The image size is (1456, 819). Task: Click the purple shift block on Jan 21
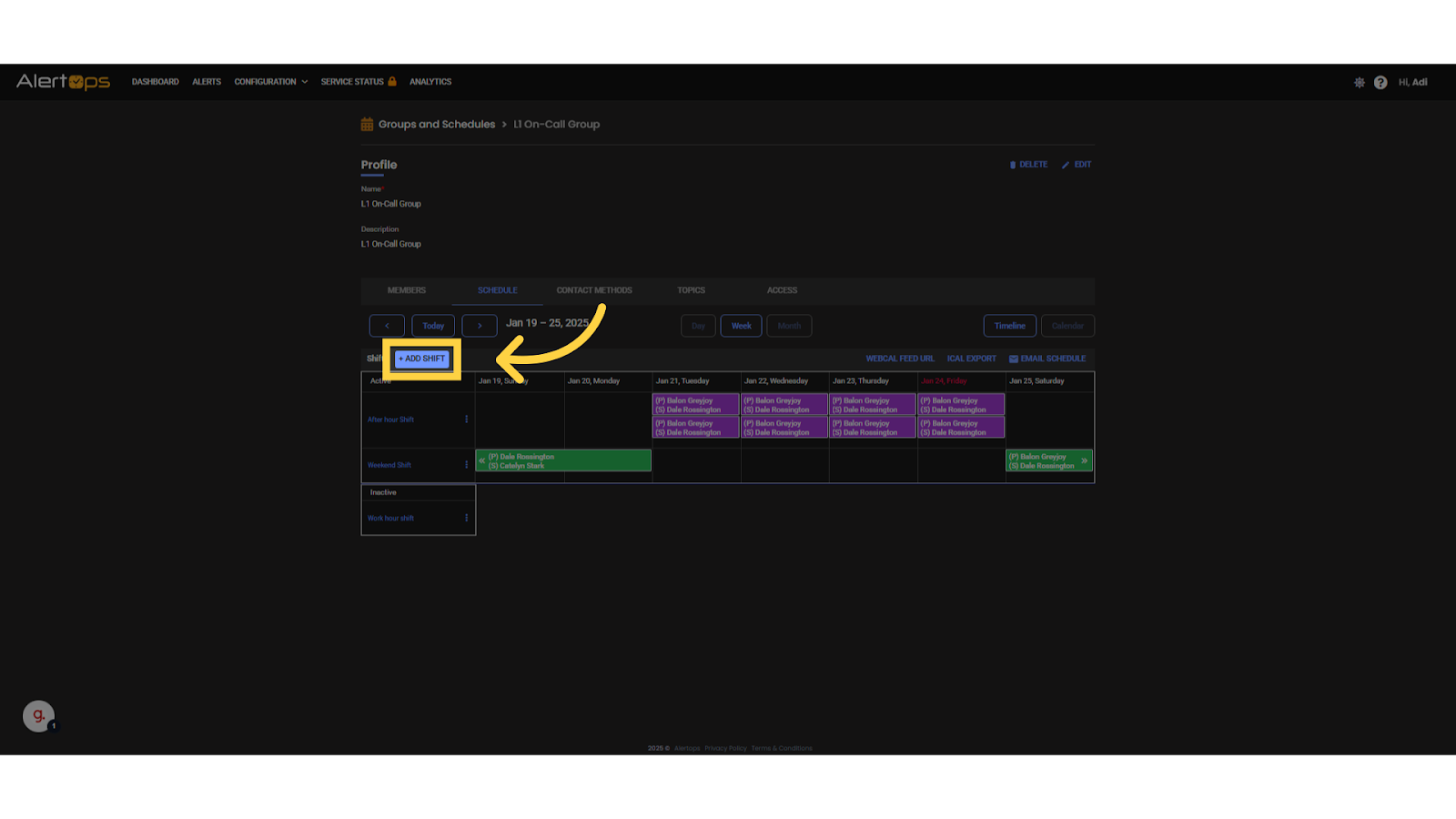[696, 405]
